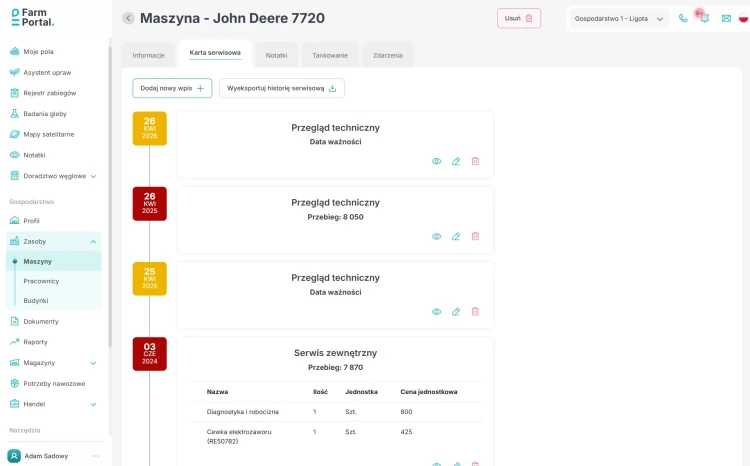This screenshot has height=466, width=750.
Task: Open the Gospodarstwo 1 - Ligota farm dropdown
Action: (618, 19)
